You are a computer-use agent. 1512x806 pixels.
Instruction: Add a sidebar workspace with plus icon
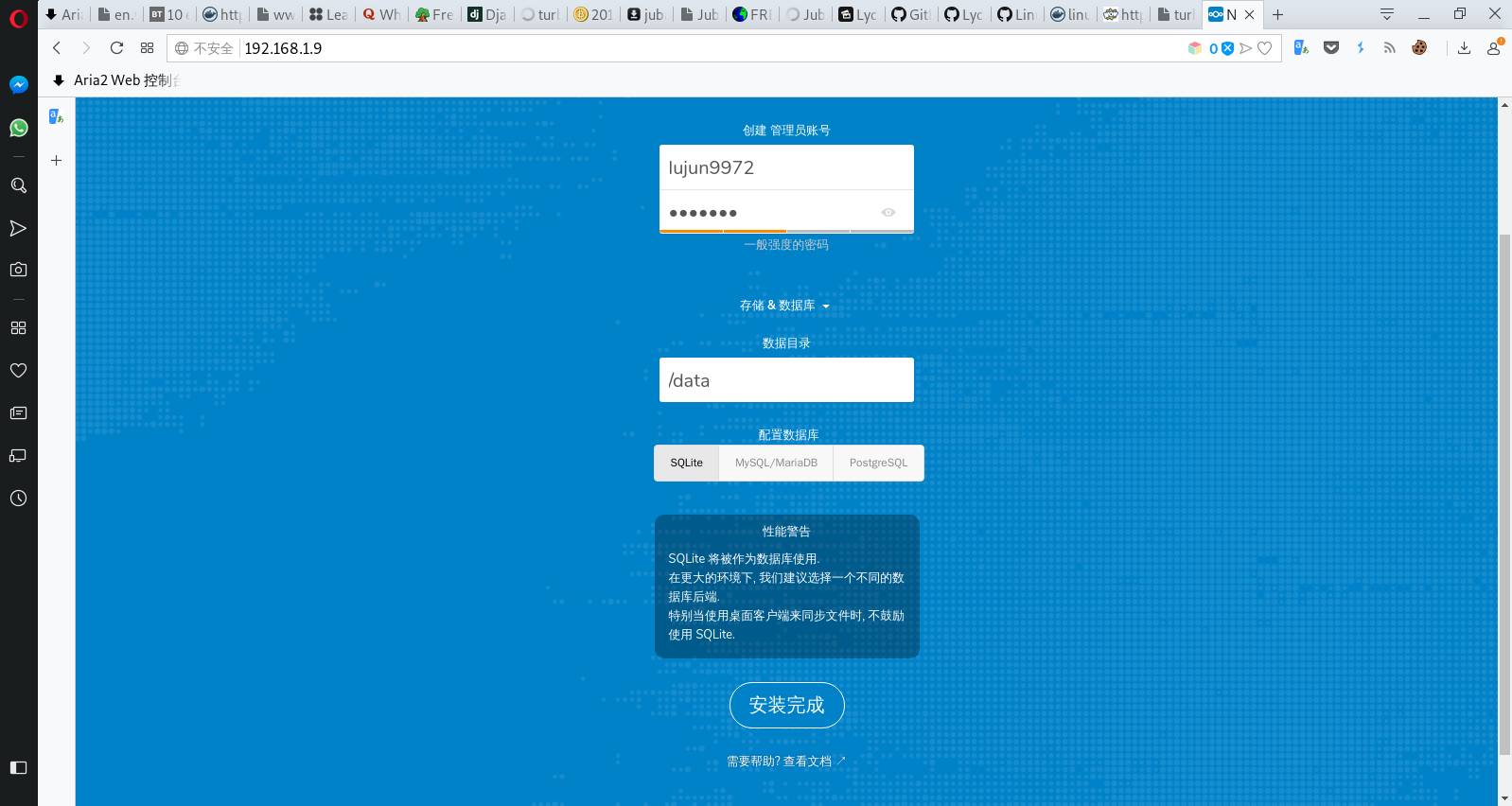point(57,161)
